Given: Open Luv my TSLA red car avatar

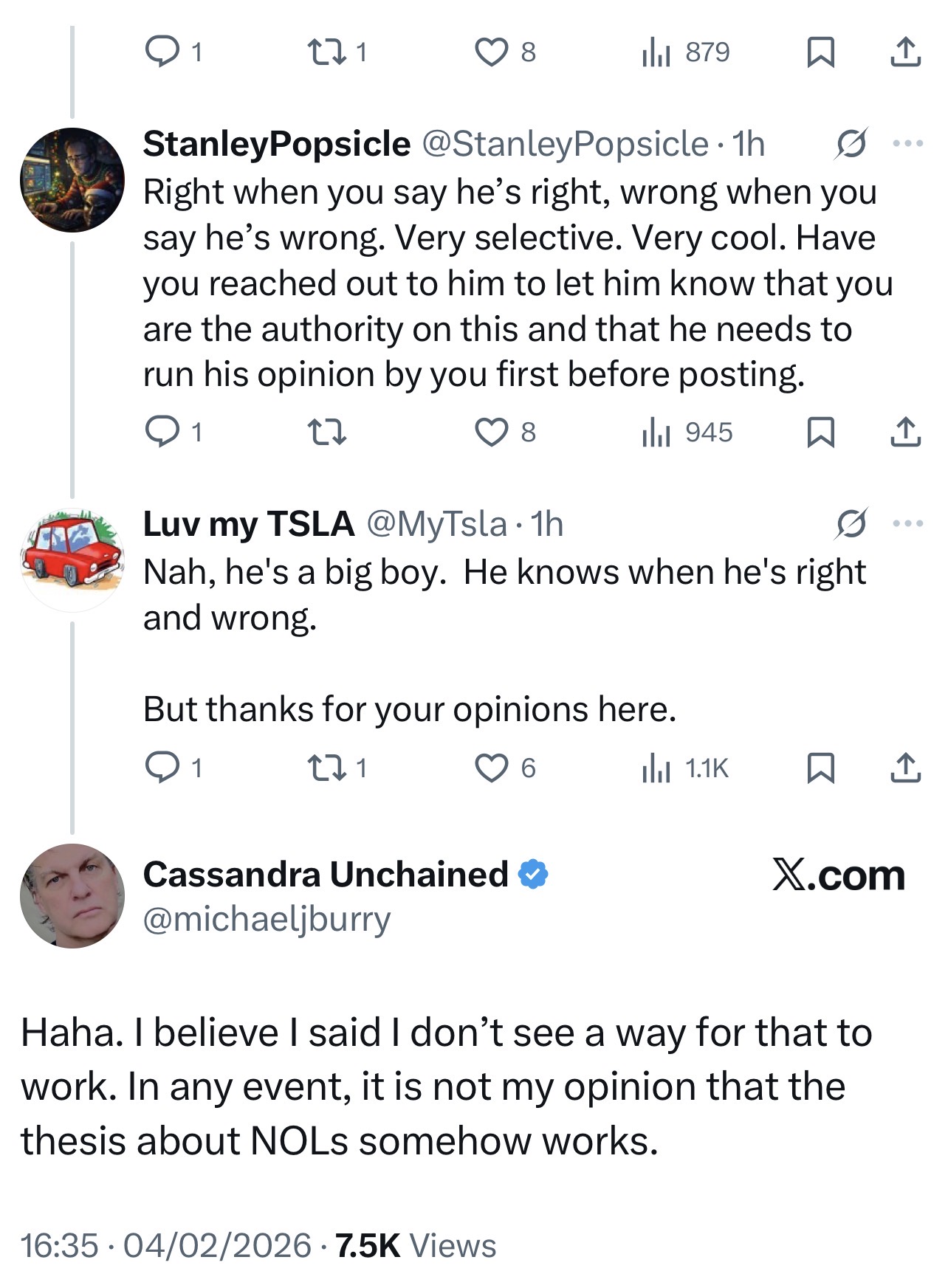Looking at the screenshot, I should coord(72,560).
